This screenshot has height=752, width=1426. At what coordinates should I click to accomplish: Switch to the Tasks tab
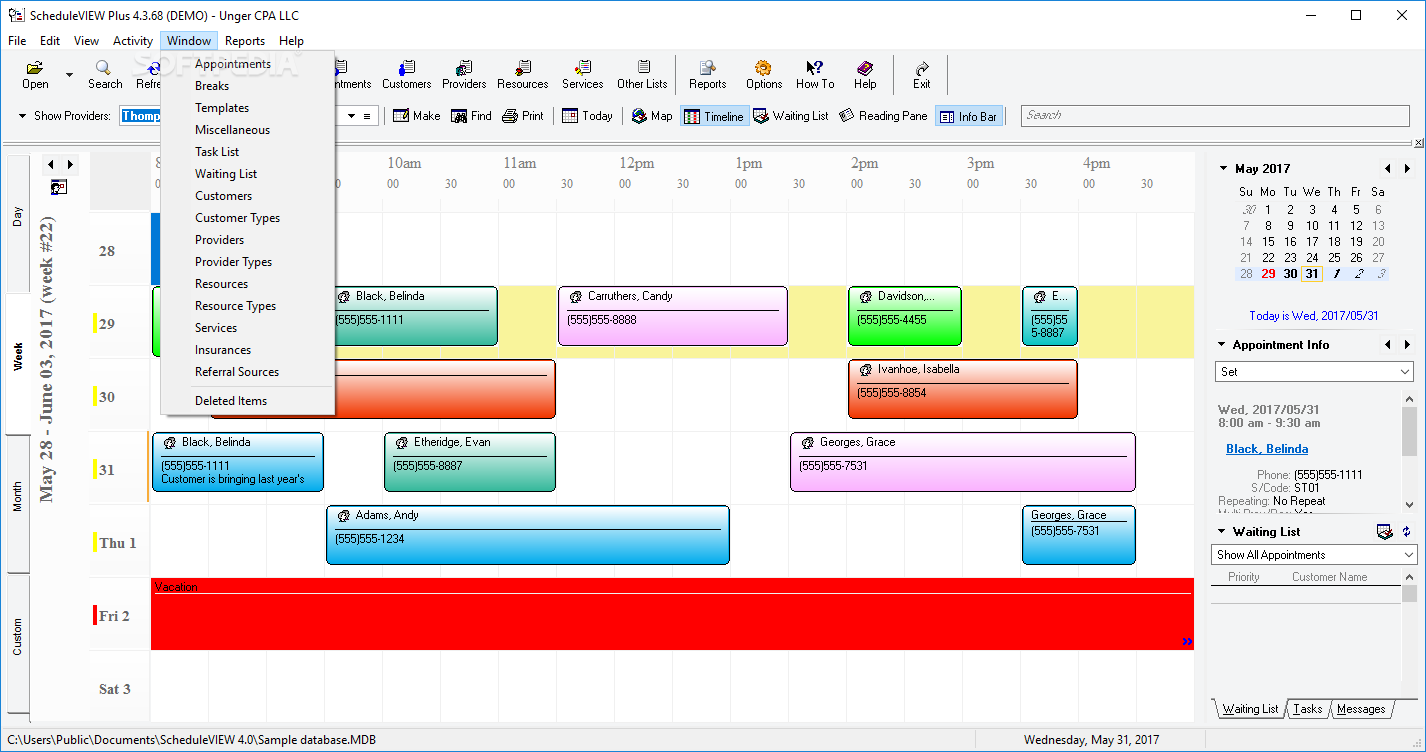tap(1307, 709)
